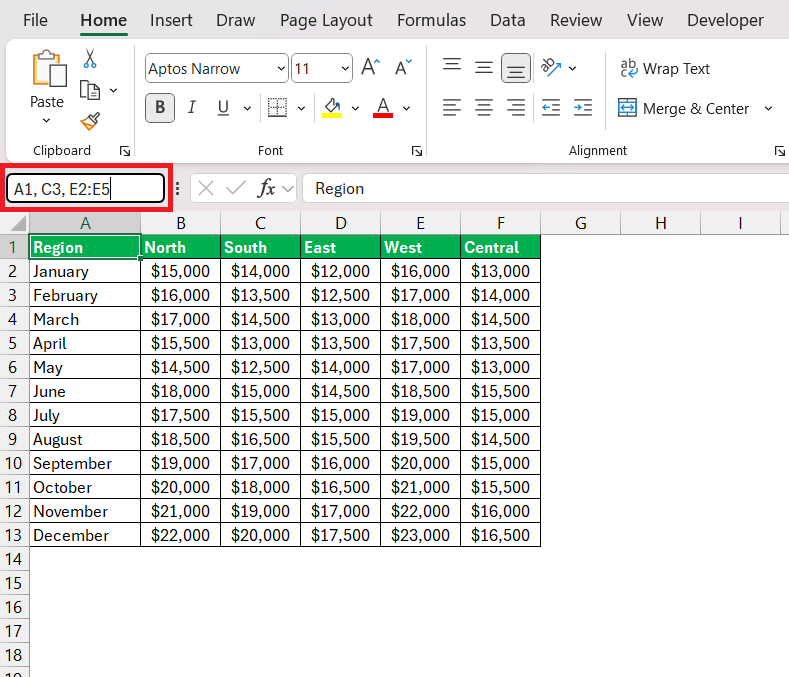This screenshot has height=677, width=789.
Task: Toggle Bold formatting
Action: point(160,108)
